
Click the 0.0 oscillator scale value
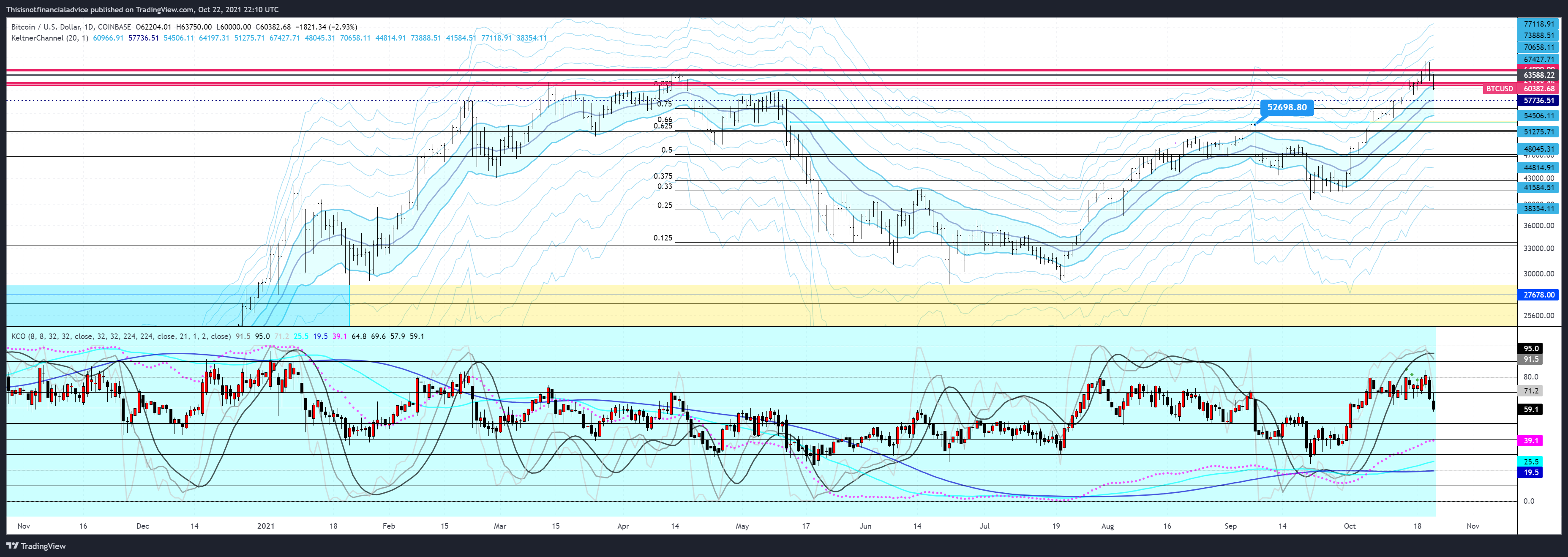tap(1529, 502)
